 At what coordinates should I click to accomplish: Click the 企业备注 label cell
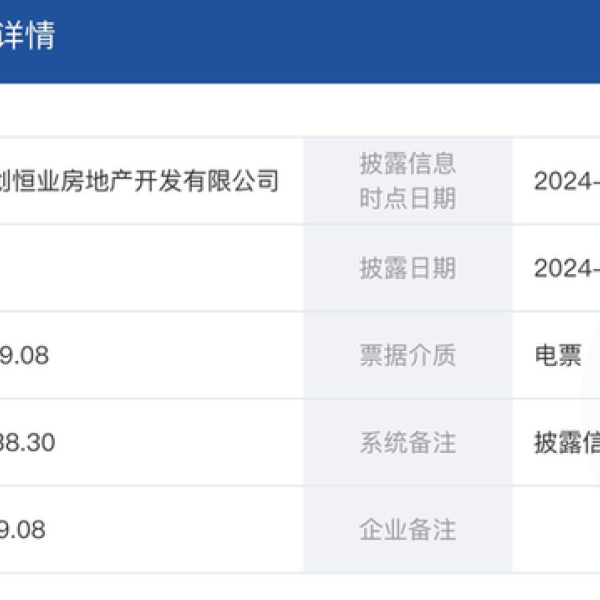coord(408,530)
